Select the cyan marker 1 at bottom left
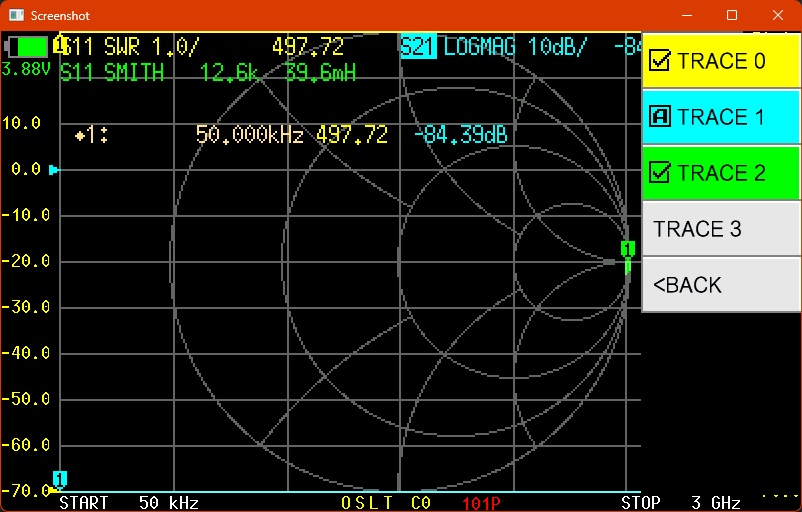Viewport: 802px width, 512px height. point(59,479)
